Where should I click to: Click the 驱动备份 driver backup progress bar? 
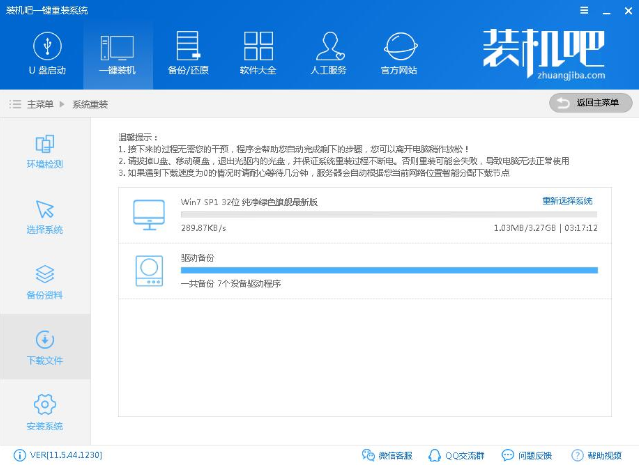click(388, 270)
